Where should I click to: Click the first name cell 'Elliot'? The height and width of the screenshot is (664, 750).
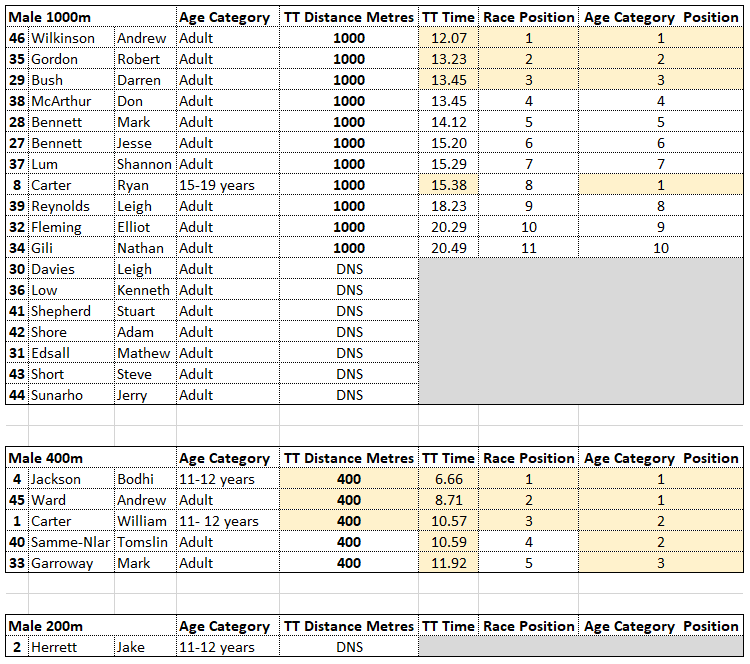pyautogui.click(x=136, y=227)
